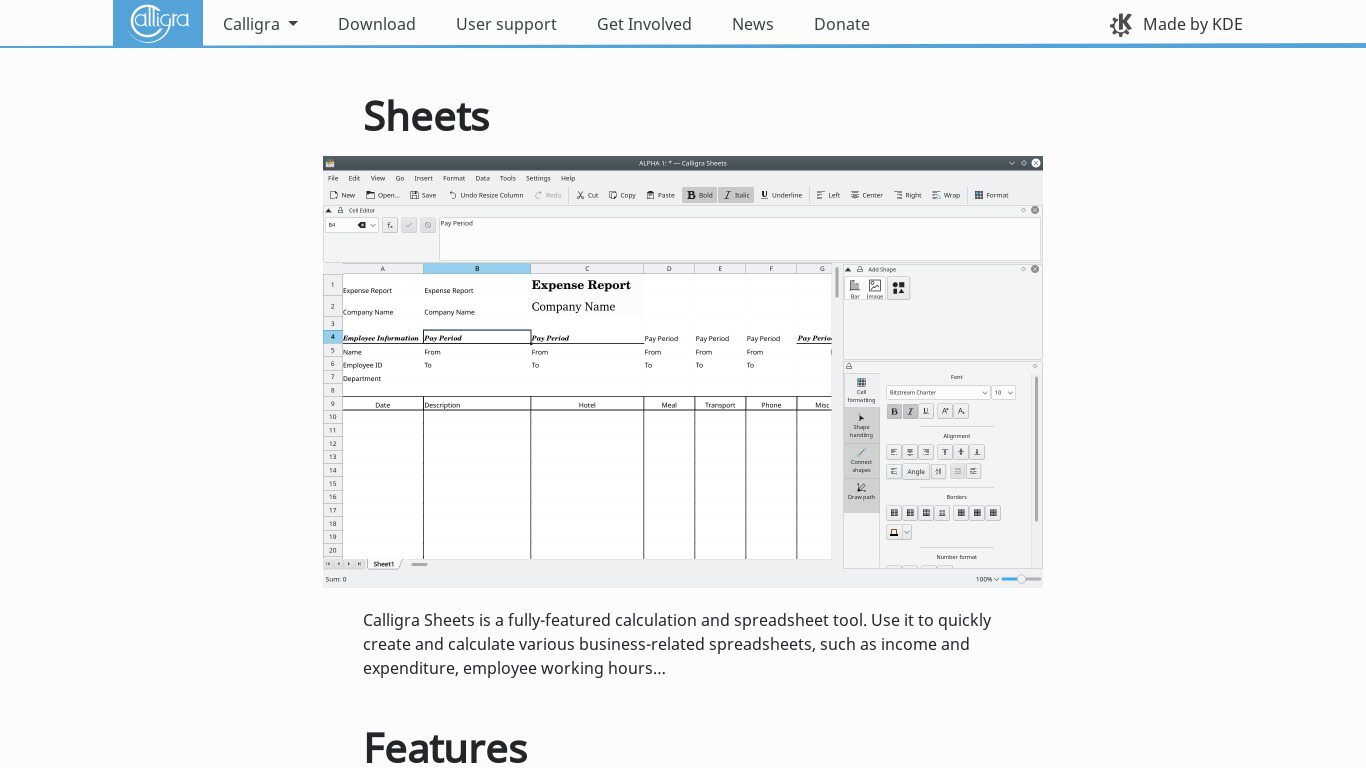Viewport: 1366px width, 768px height.
Task: Click the Image icon in Add Shape
Action: (x=875, y=288)
